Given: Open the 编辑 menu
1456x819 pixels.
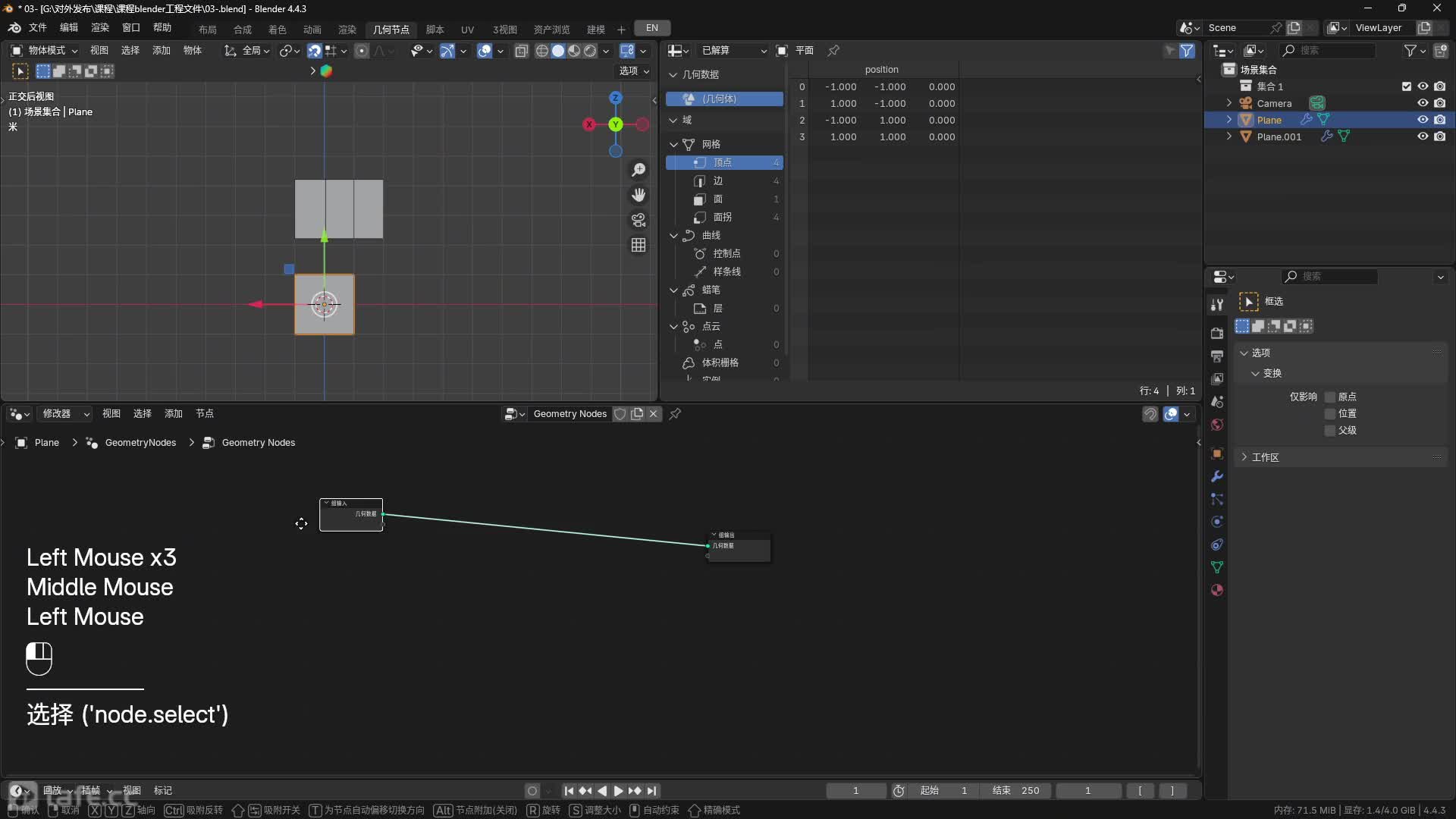Looking at the screenshot, I should pyautogui.click(x=69, y=28).
